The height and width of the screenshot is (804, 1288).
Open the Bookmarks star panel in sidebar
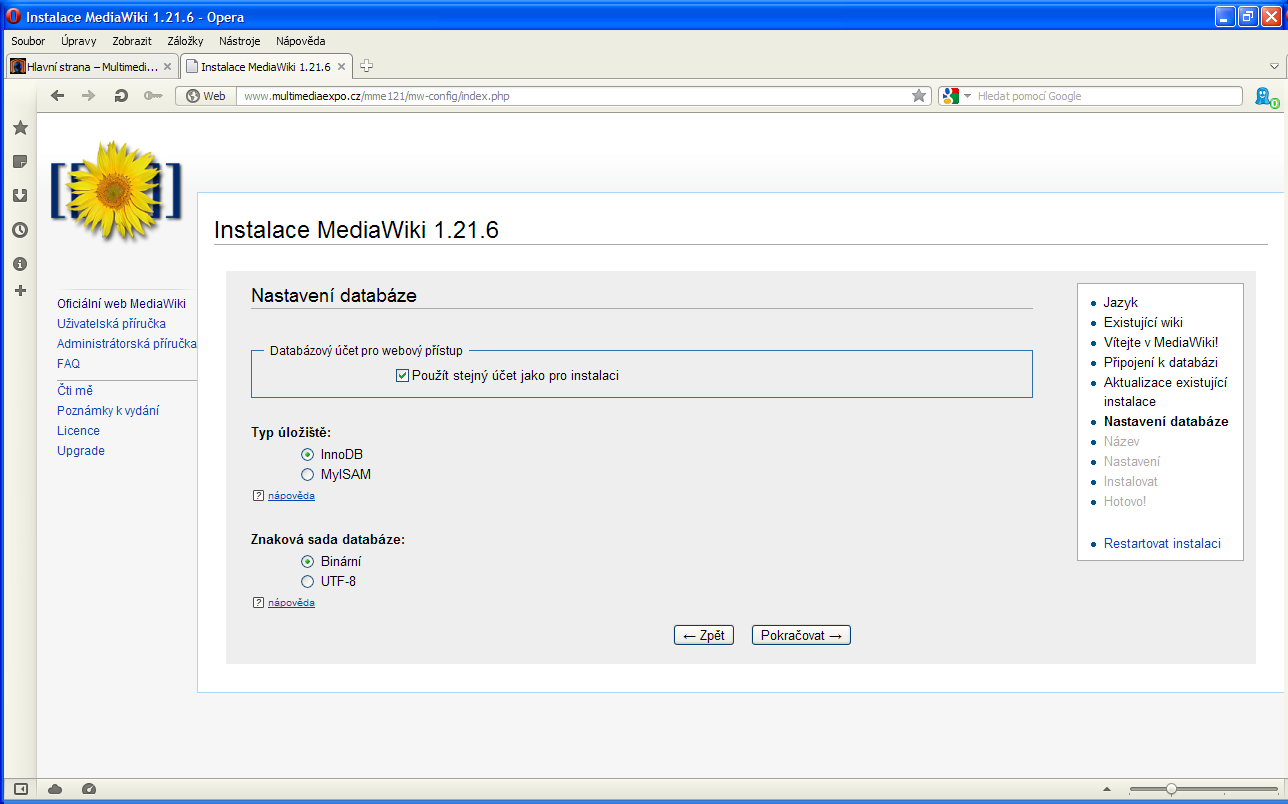coord(20,128)
